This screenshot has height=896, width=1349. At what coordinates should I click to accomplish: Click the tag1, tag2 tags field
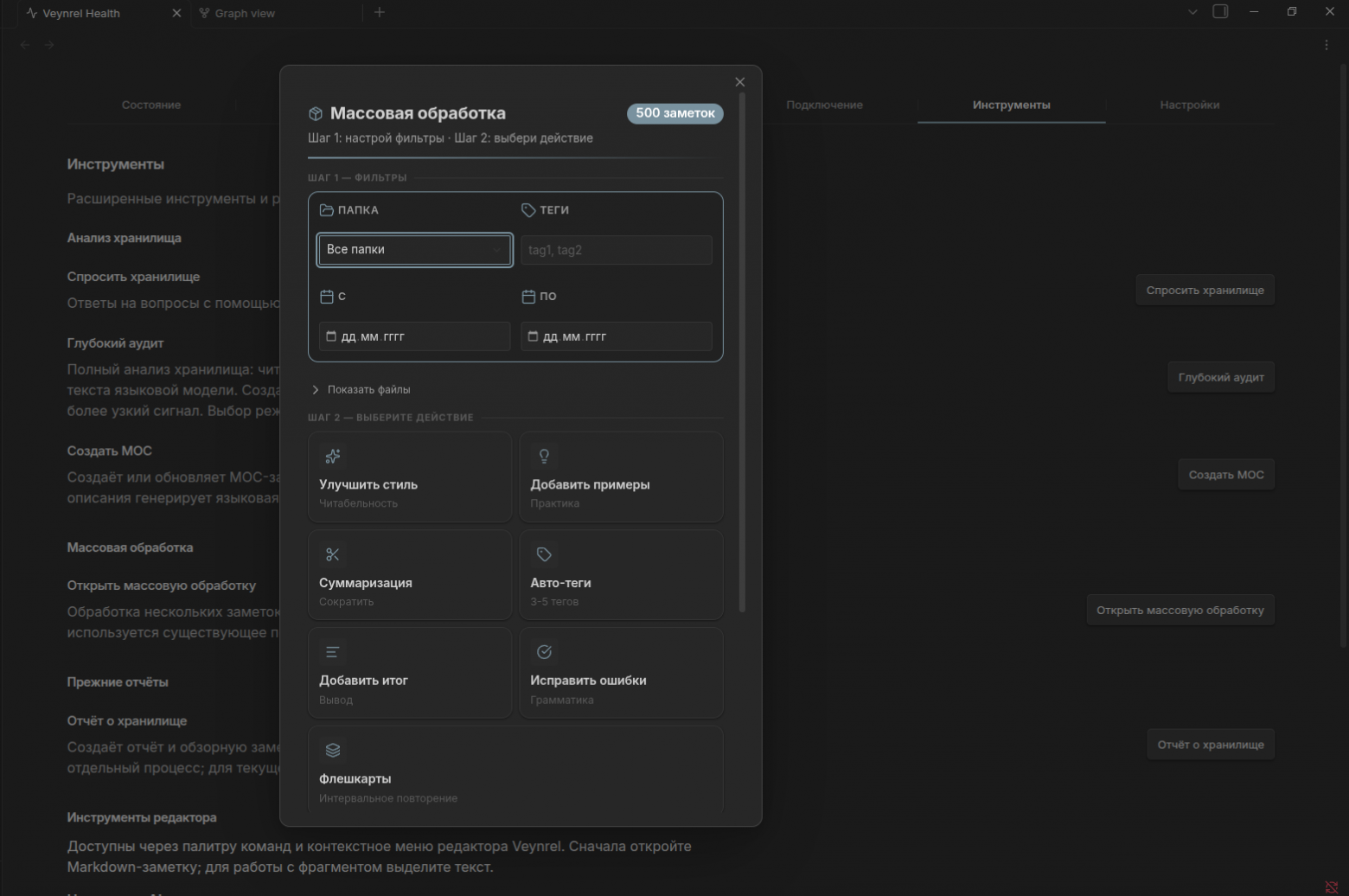(x=617, y=250)
